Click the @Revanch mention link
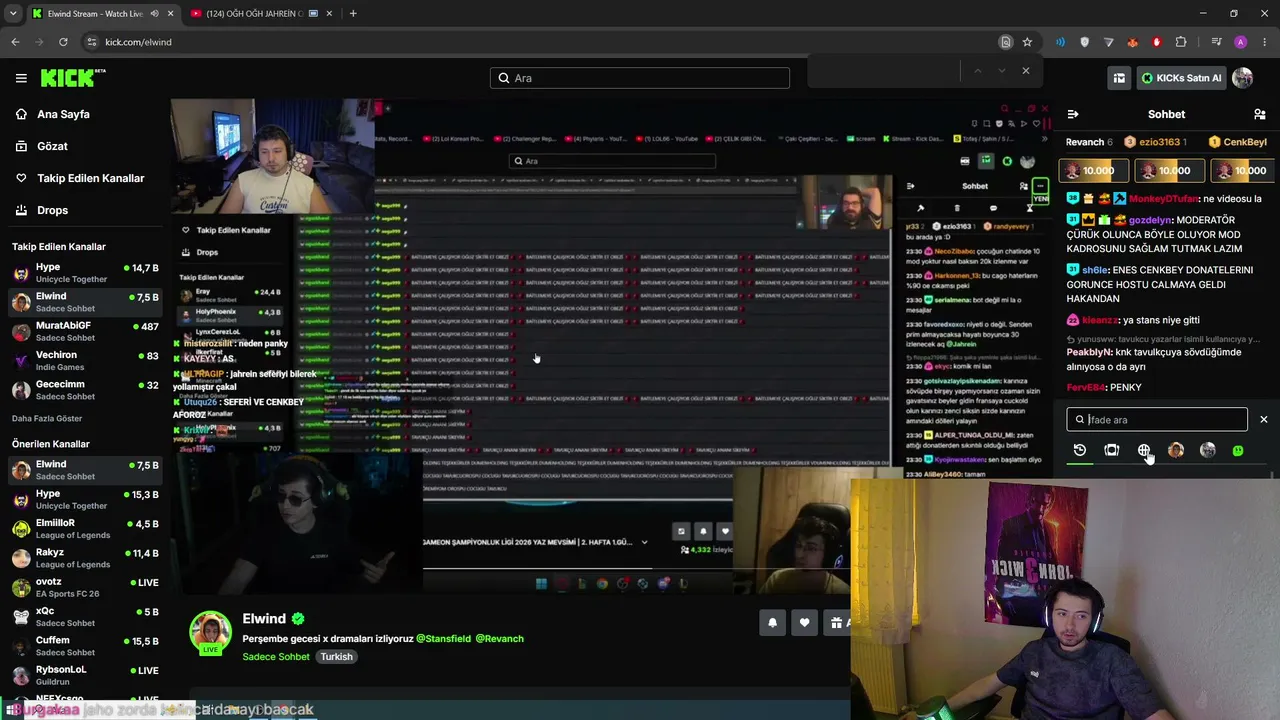 coord(499,638)
